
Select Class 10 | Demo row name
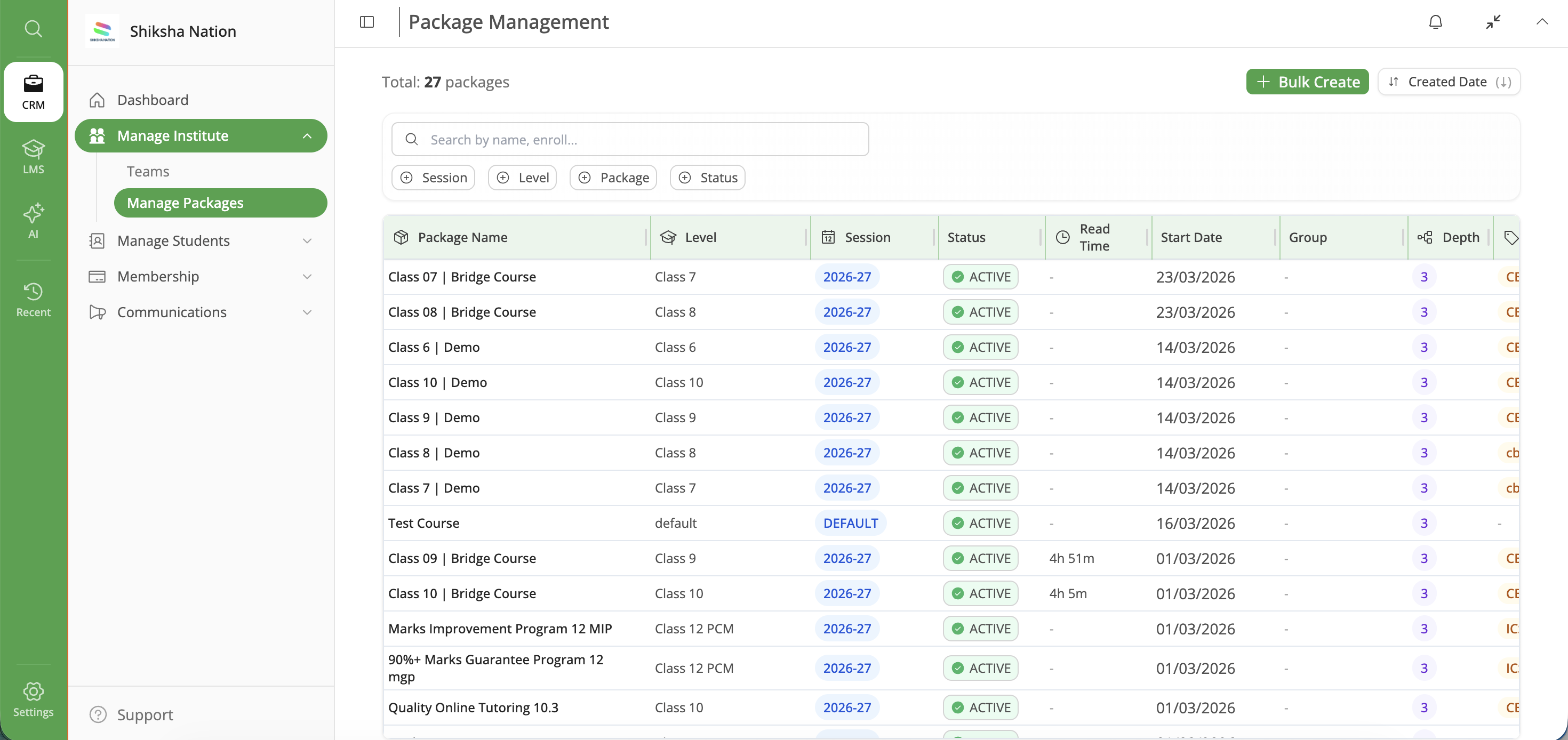[x=438, y=383]
